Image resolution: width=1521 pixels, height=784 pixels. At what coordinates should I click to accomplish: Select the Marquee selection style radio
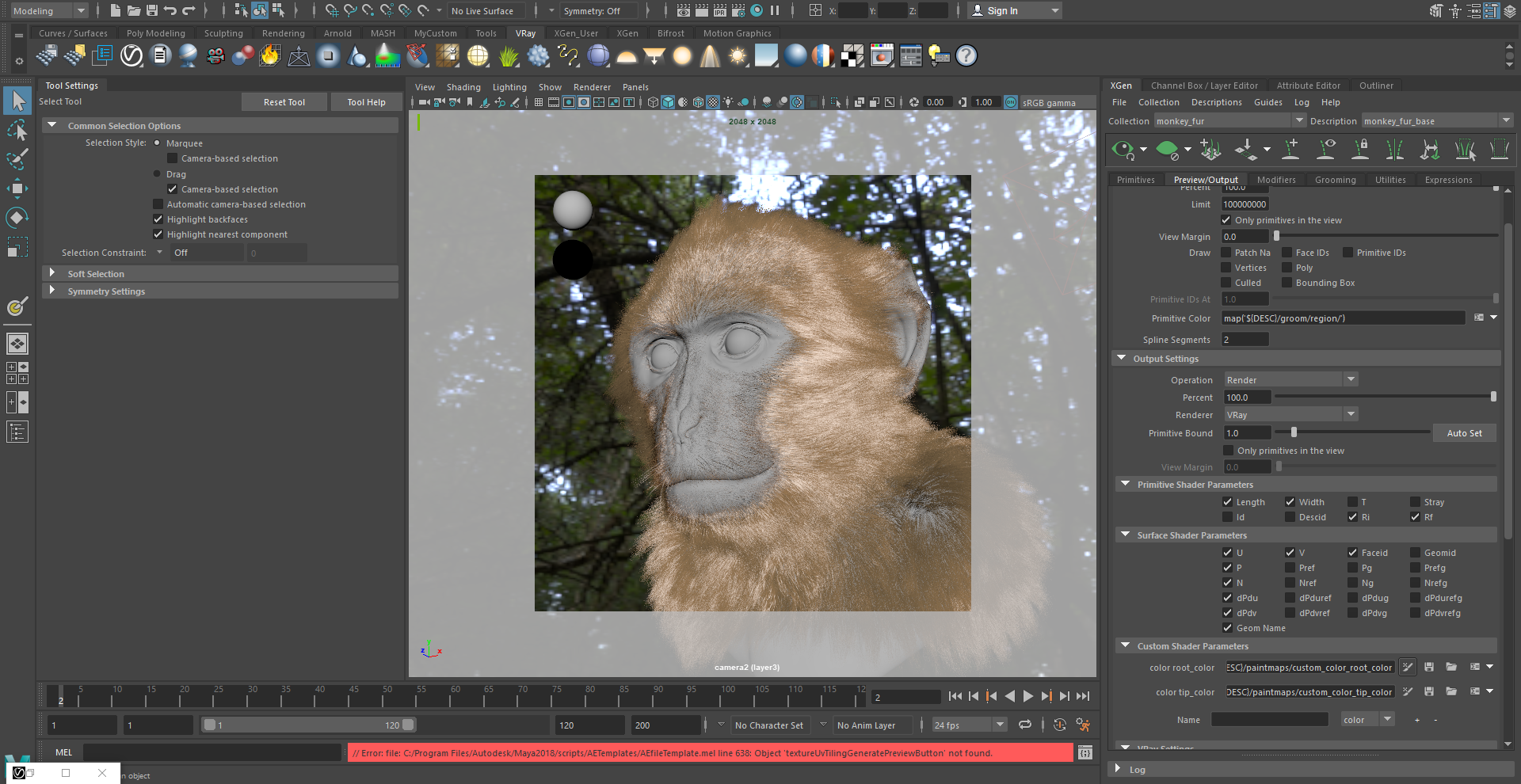pyautogui.click(x=157, y=143)
